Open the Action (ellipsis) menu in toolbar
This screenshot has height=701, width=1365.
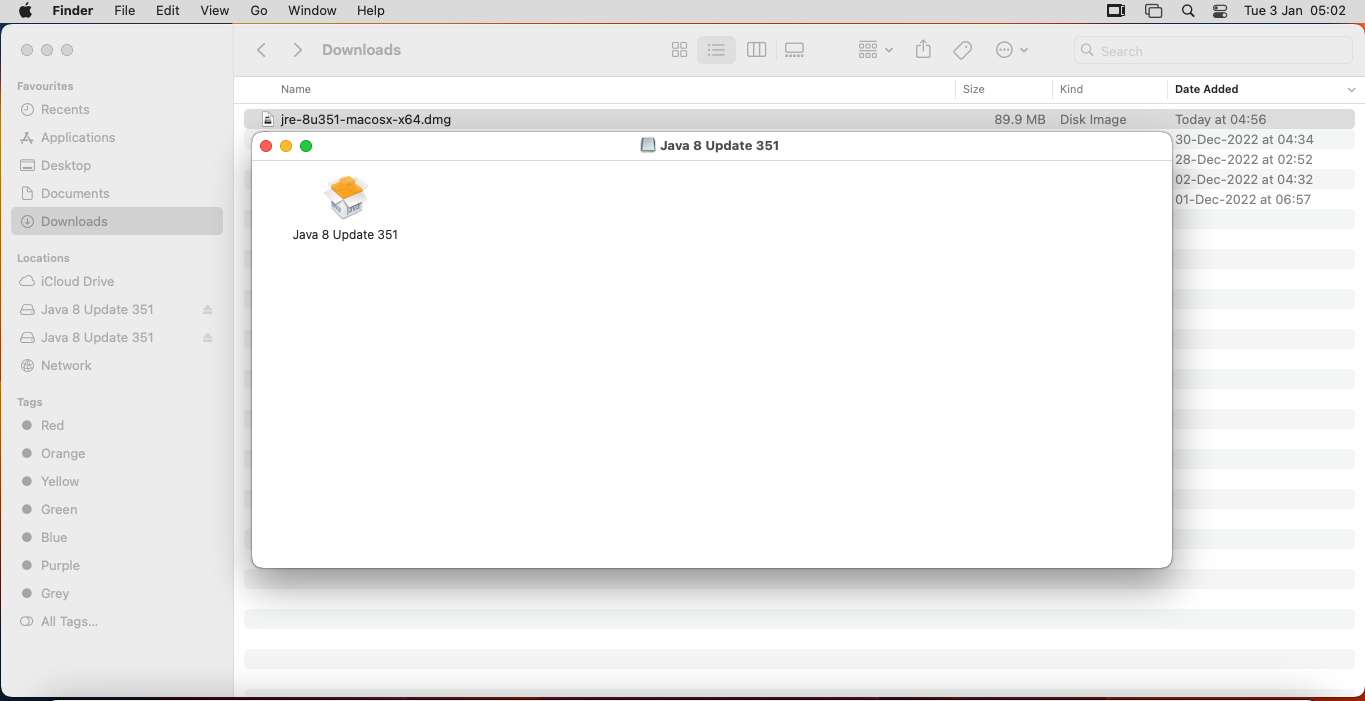[x=1012, y=50]
